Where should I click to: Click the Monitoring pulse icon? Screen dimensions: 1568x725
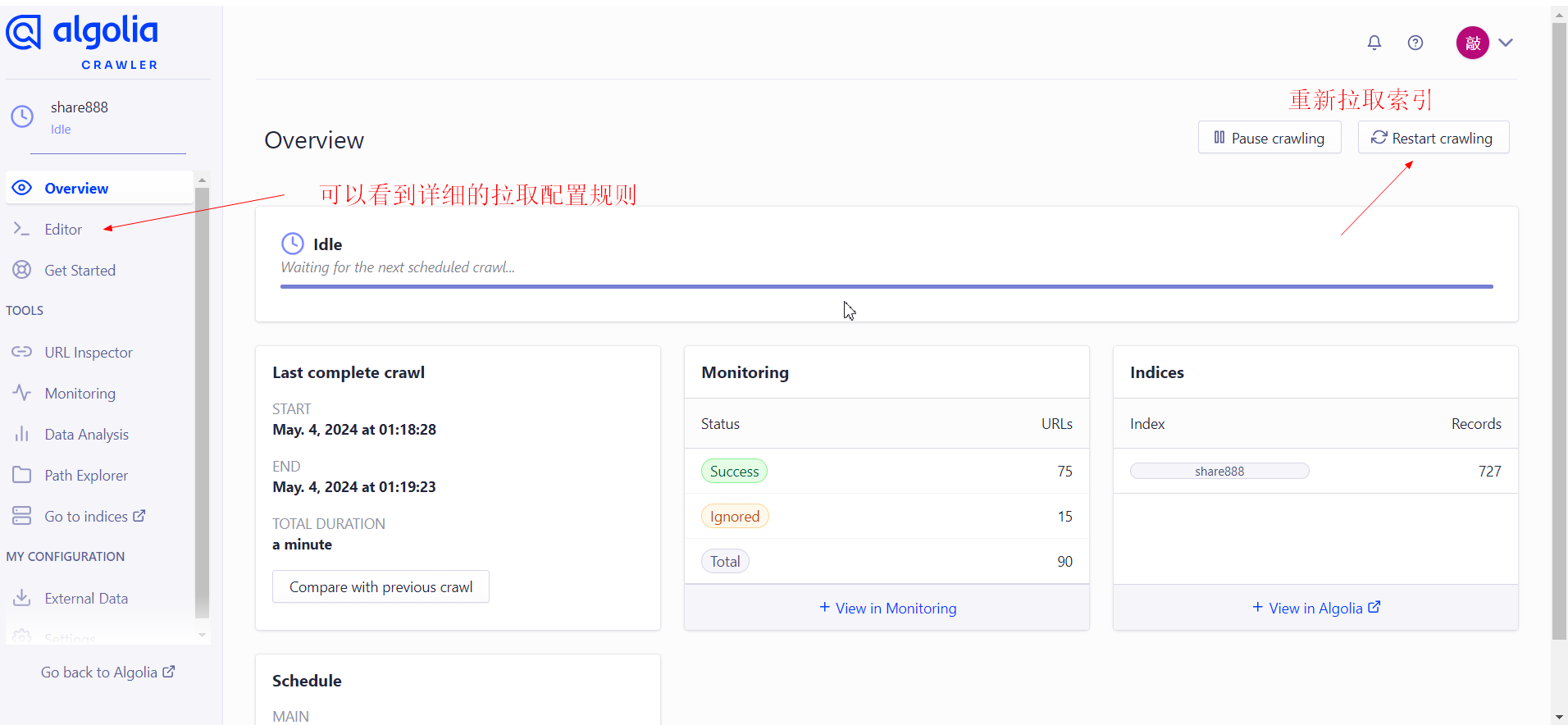click(x=22, y=393)
